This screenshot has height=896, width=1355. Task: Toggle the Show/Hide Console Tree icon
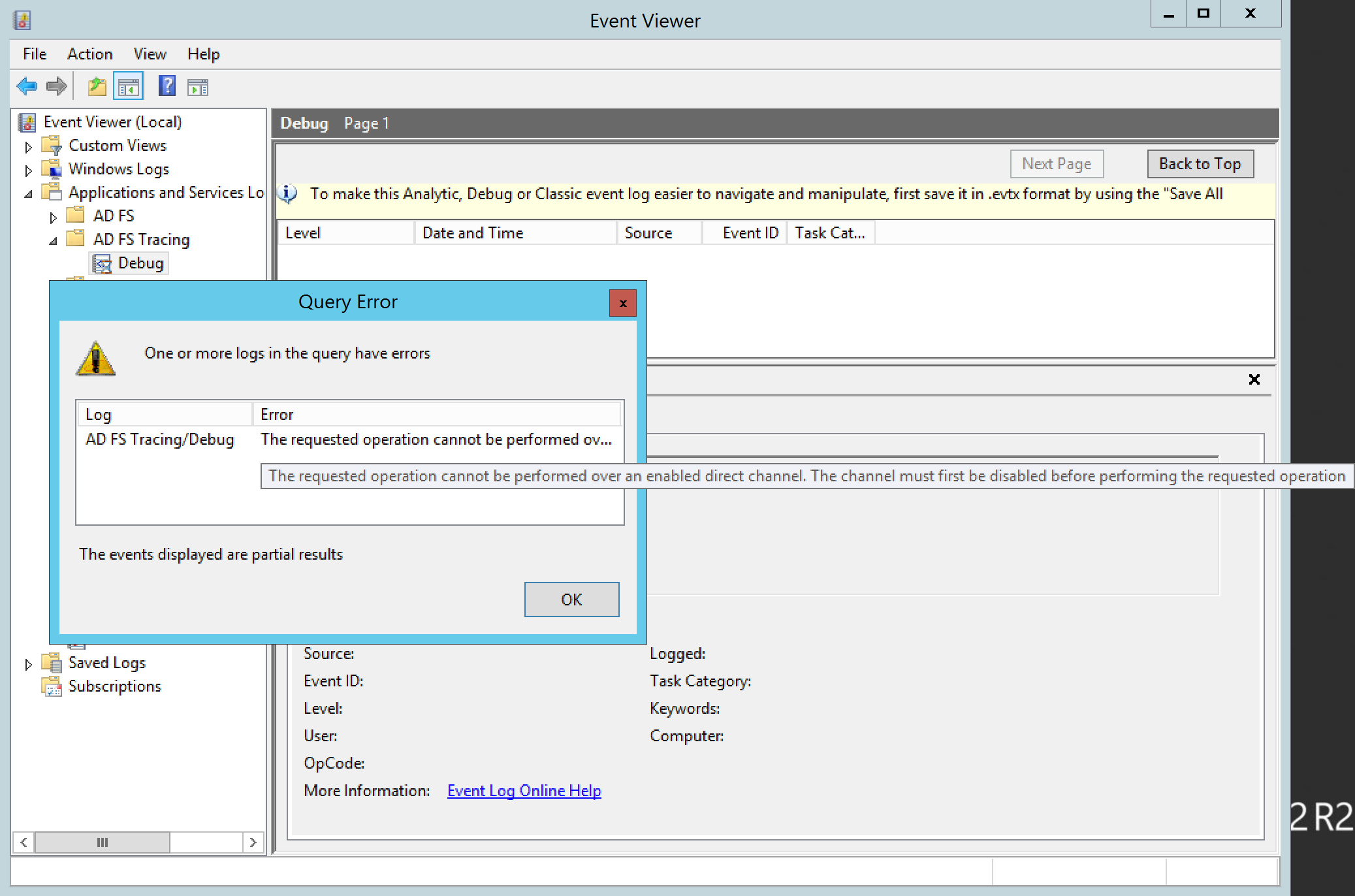click(x=128, y=87)
